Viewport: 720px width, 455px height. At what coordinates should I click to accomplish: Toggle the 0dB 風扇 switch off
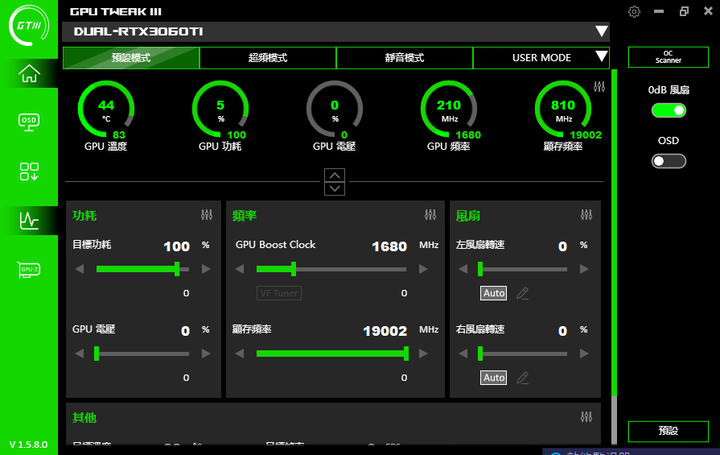point(669,110)
